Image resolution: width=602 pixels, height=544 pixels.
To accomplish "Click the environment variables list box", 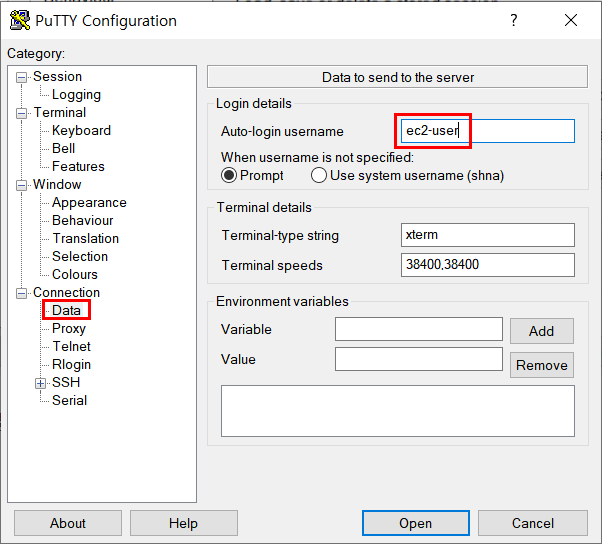I will (x=398, y=411).
